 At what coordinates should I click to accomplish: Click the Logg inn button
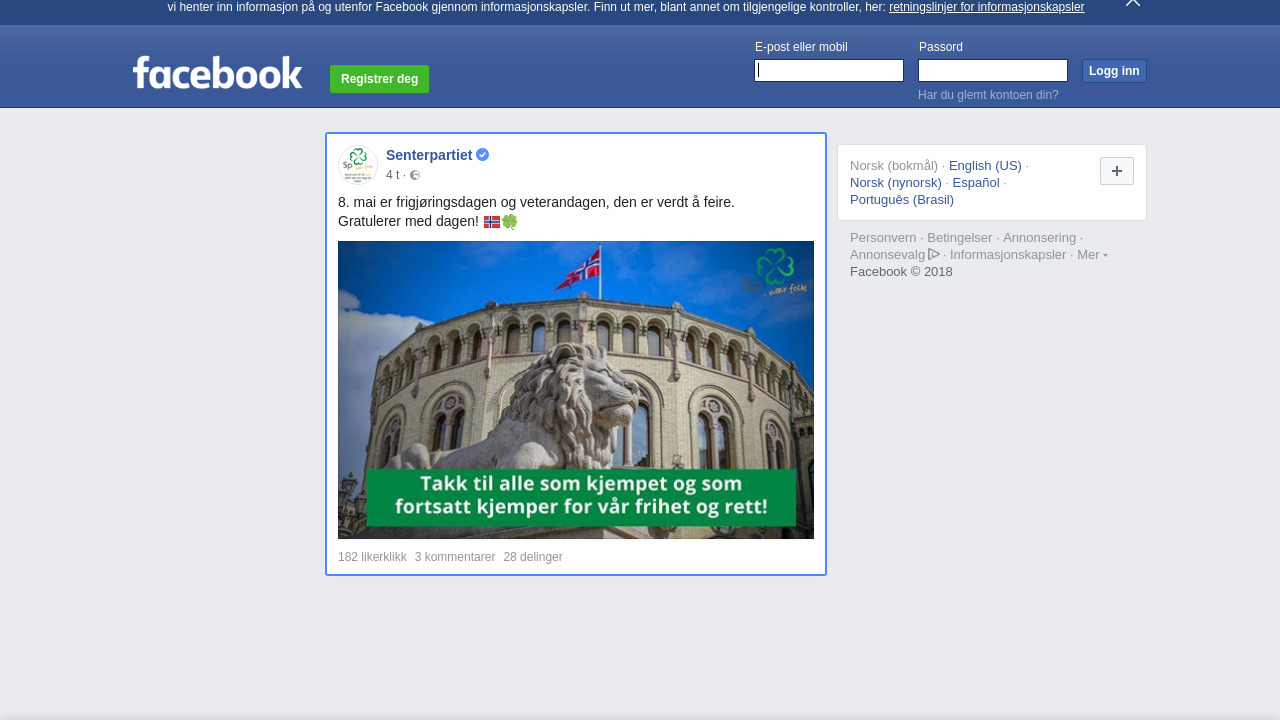pyautogui.click(x=1114, y=71)
